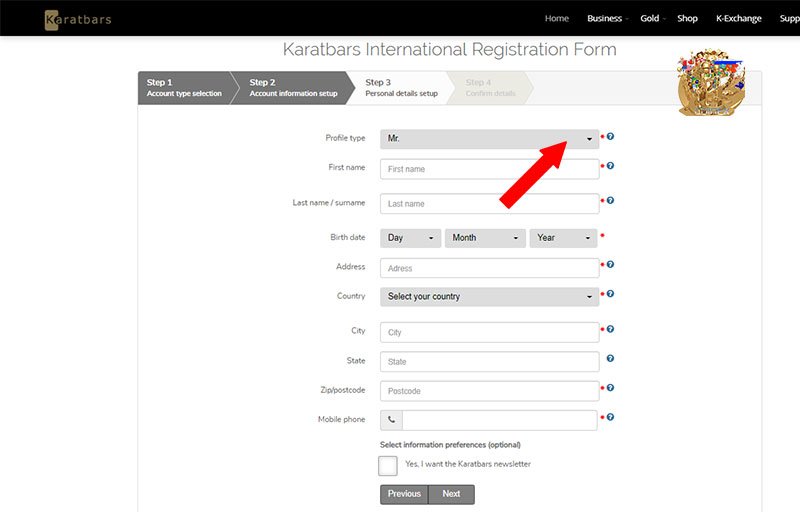800x512 pixels.
Task: Click the 'Birth date' label
Action: pyautogui.click(x=347, y=237)
